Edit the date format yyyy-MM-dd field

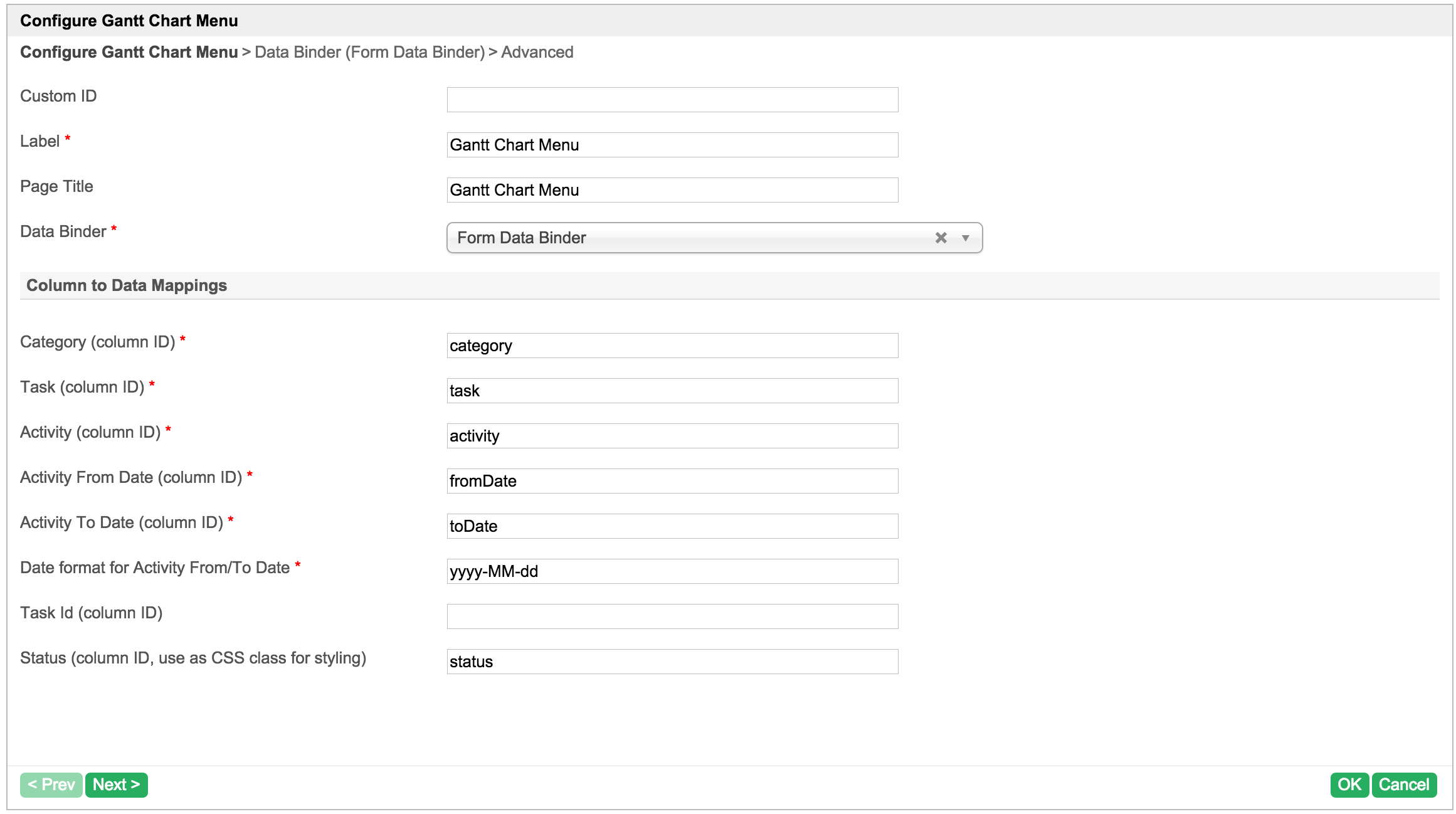pos(672,571)
